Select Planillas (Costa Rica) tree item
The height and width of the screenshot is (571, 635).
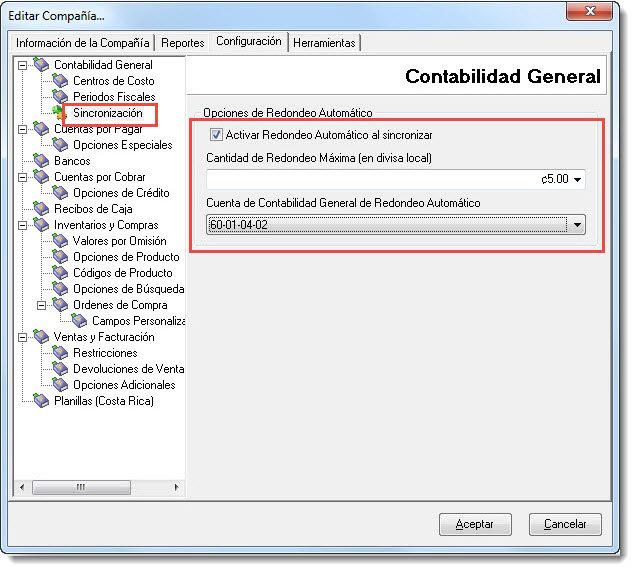coord(104,401)
